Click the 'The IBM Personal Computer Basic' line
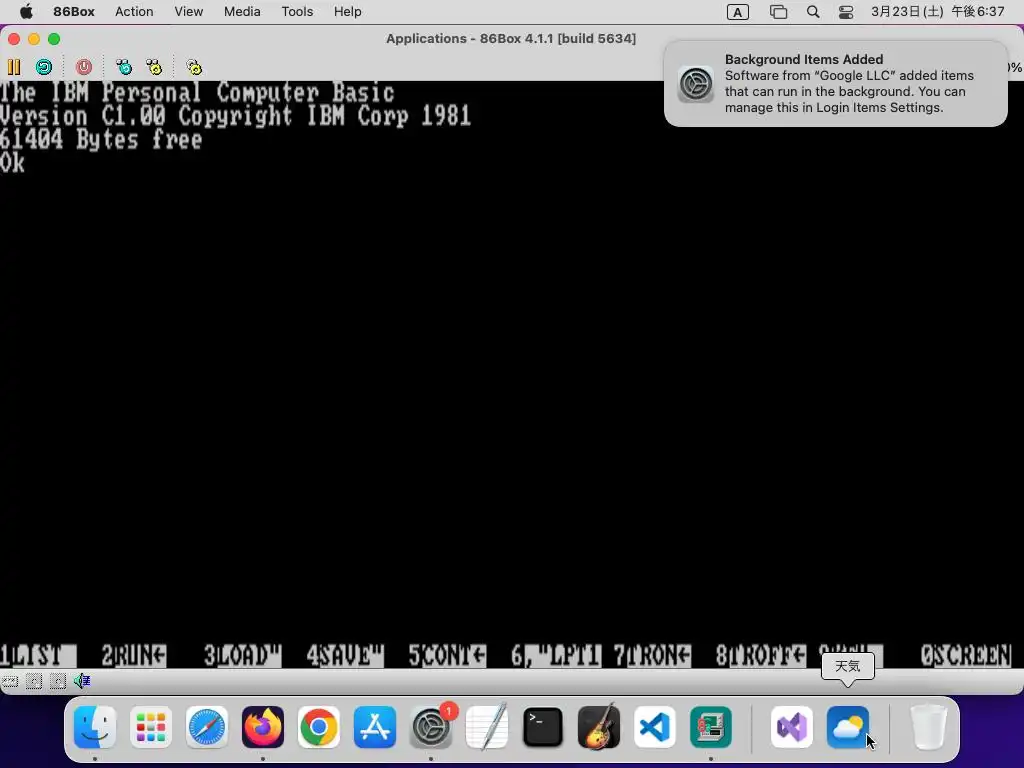The width and height of the screenshot is (1024, 768). (x=197, y=93)
